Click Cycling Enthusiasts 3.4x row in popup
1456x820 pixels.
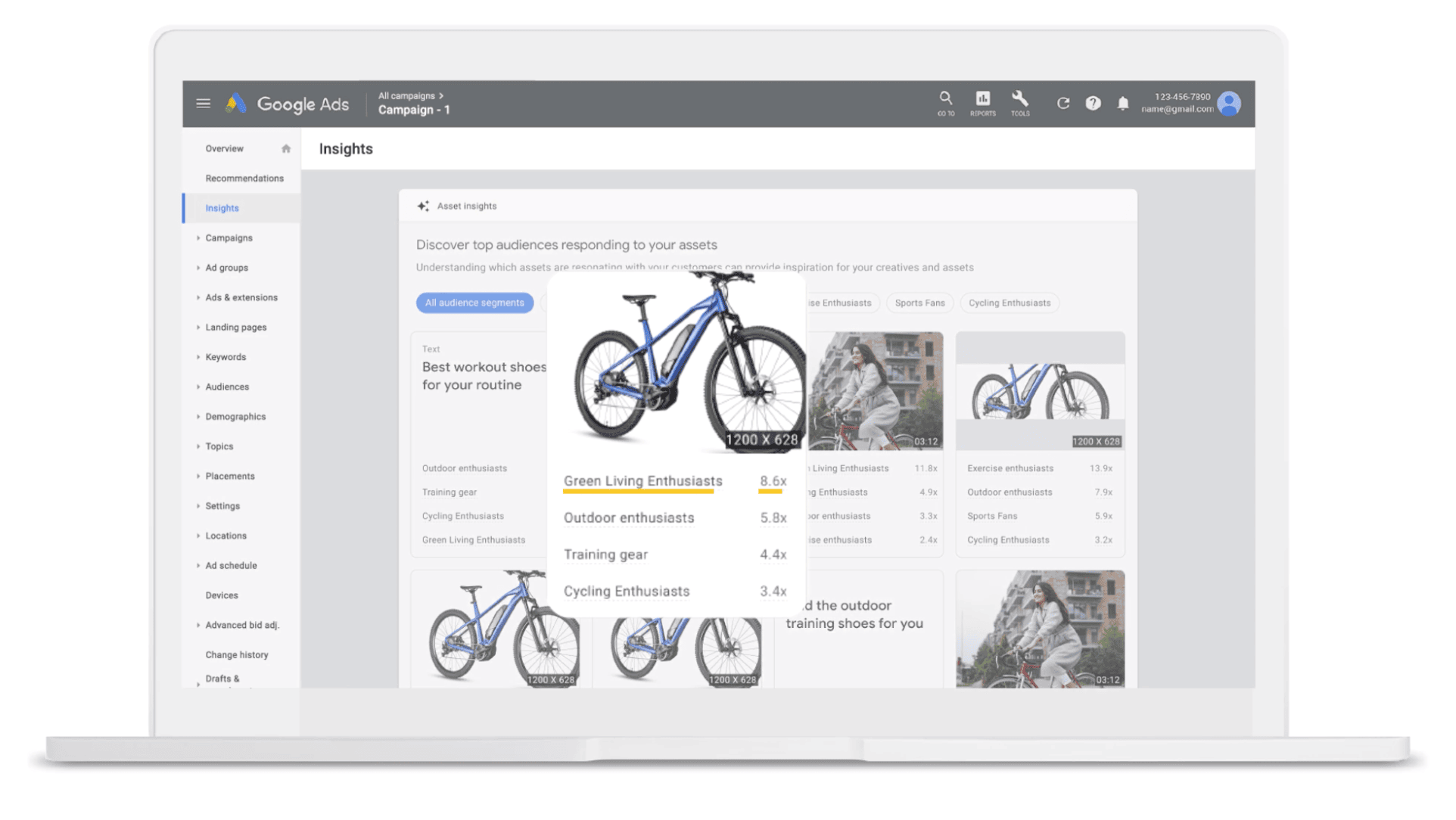click(x=675, y=592)
